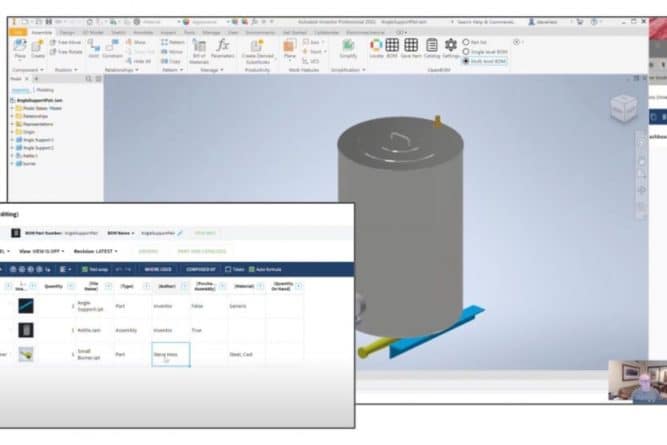This screenshot has height=445, width=667.
Task: Toggle the Auto formula checkbox
Action: pos(258,269)
